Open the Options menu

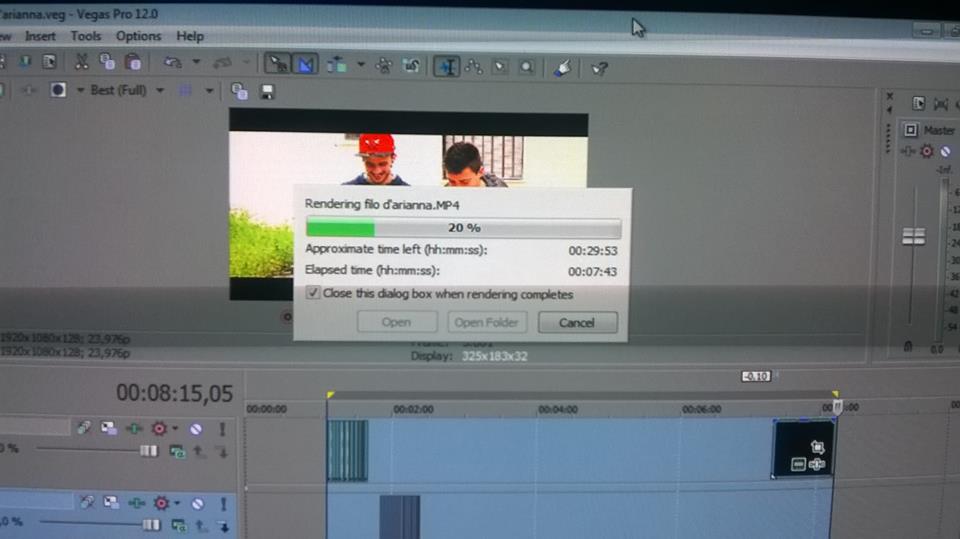tap(138, 36)
